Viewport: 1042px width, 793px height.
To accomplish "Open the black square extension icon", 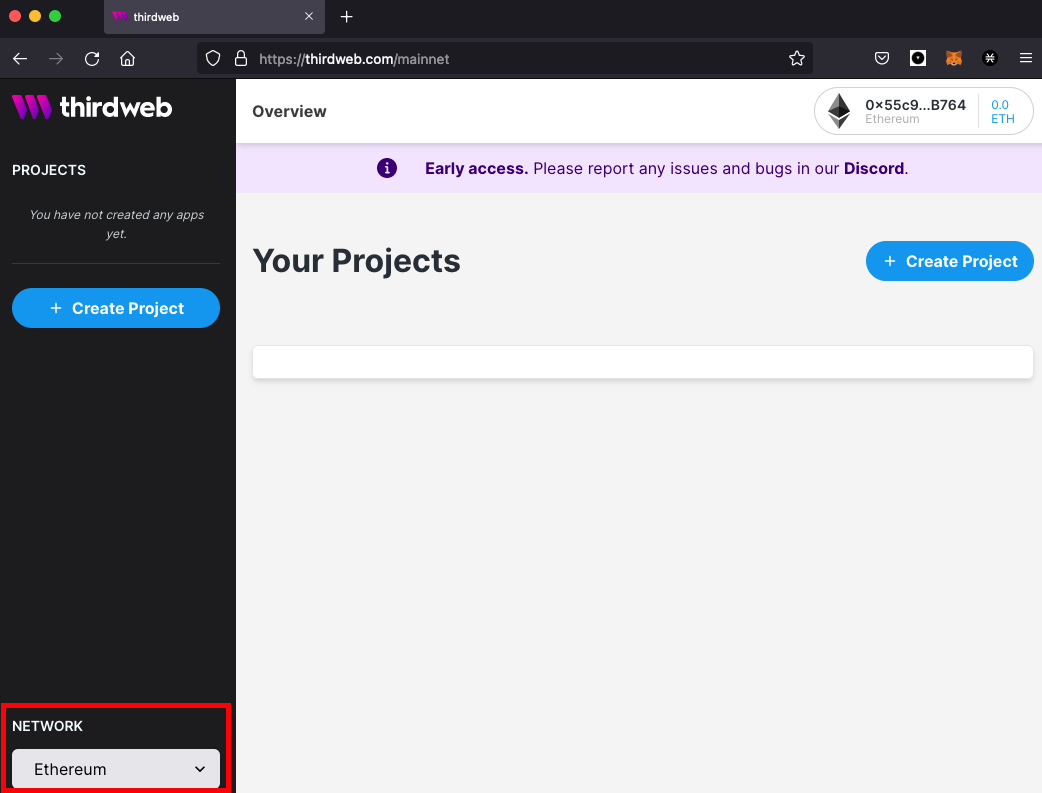I will point(918,58).
